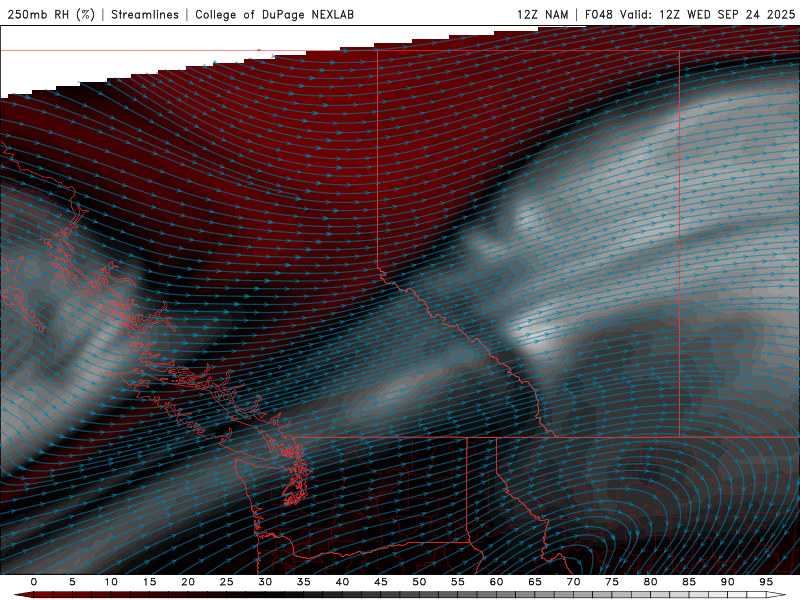Click colorbar label "80"
The width and height of the screenshot is (800, 600).
[x=650, y=582]
